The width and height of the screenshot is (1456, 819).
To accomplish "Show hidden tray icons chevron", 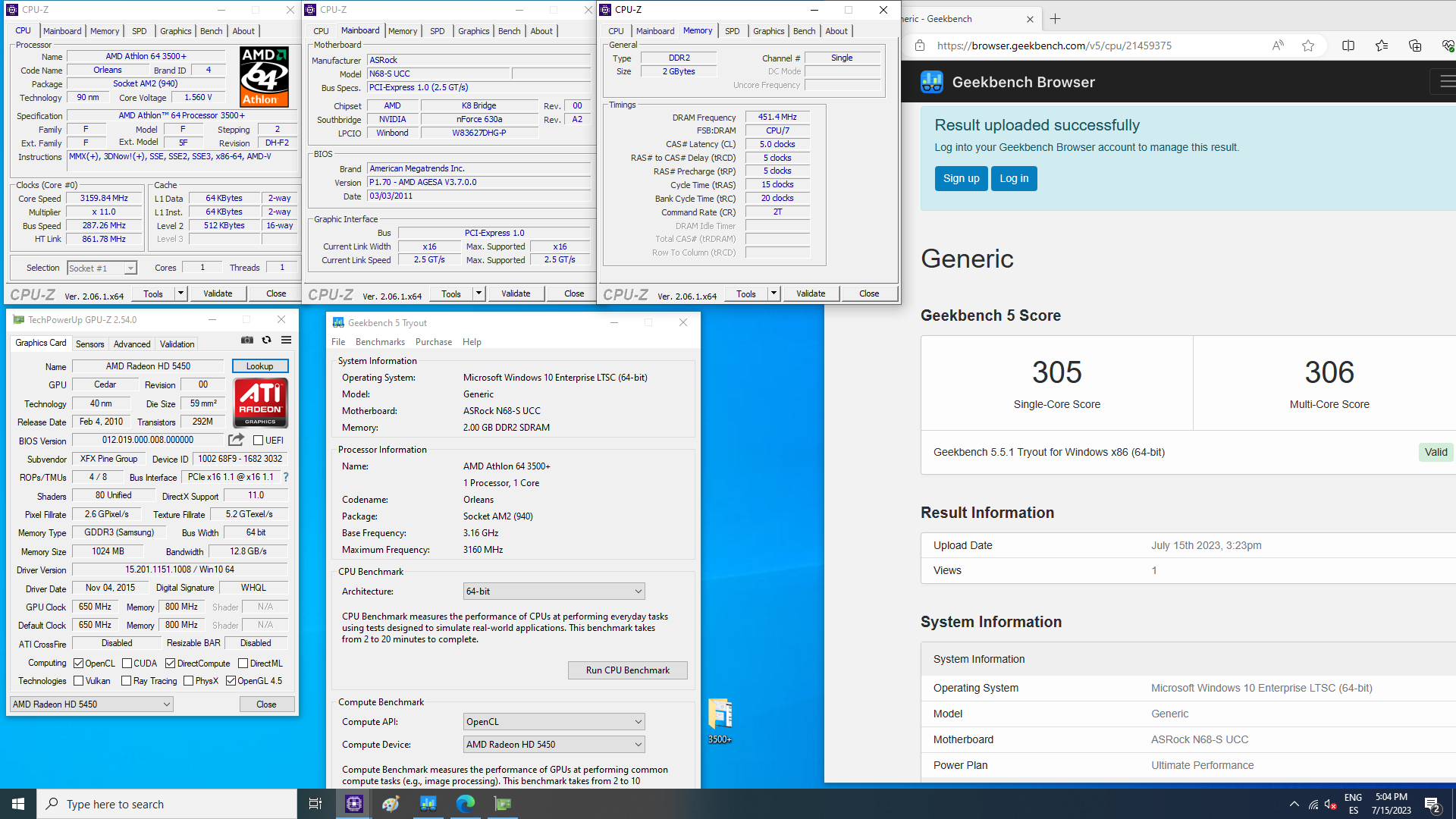I will pos(1294,805).
